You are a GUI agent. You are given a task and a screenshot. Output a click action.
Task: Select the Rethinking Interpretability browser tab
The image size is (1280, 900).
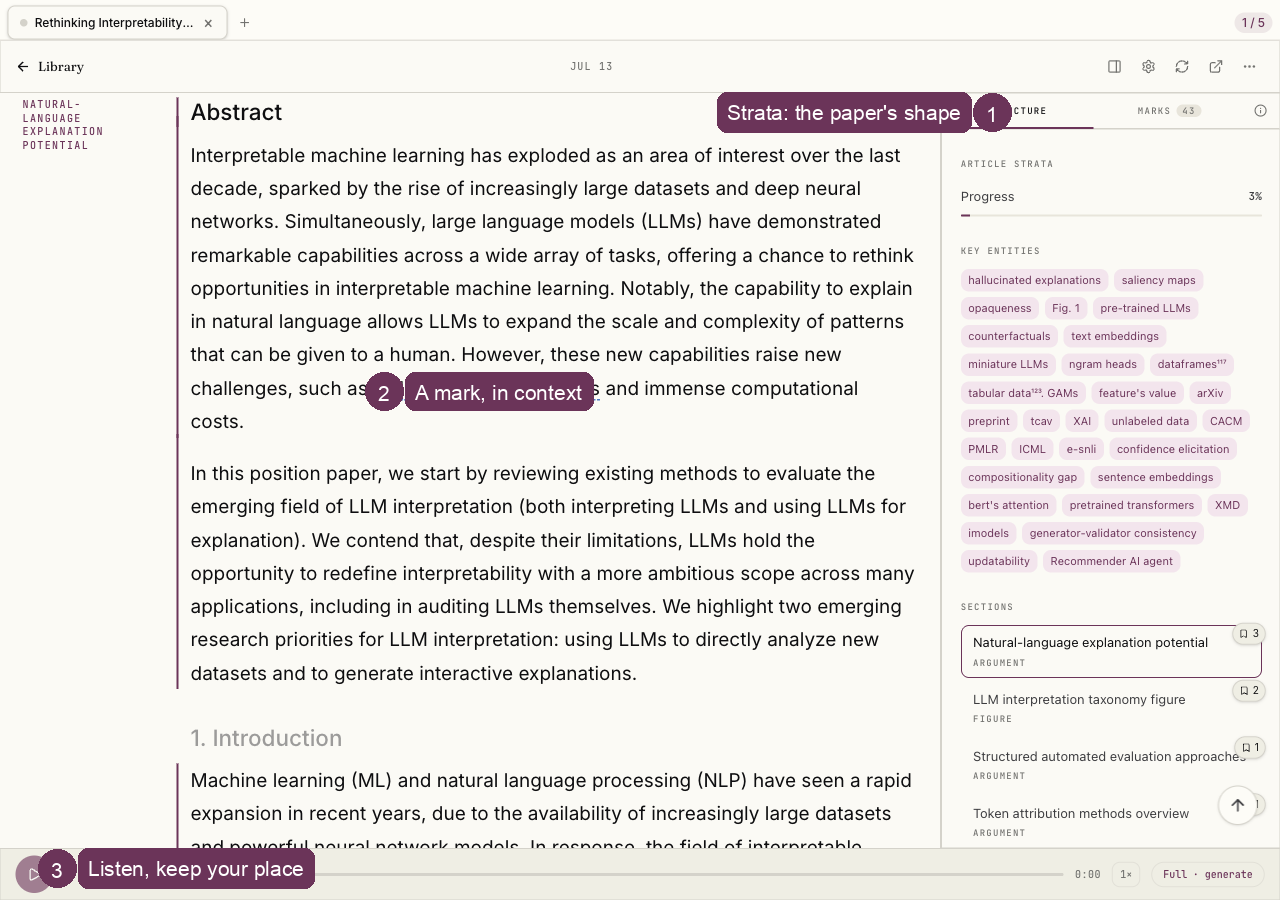click(117, 23)
